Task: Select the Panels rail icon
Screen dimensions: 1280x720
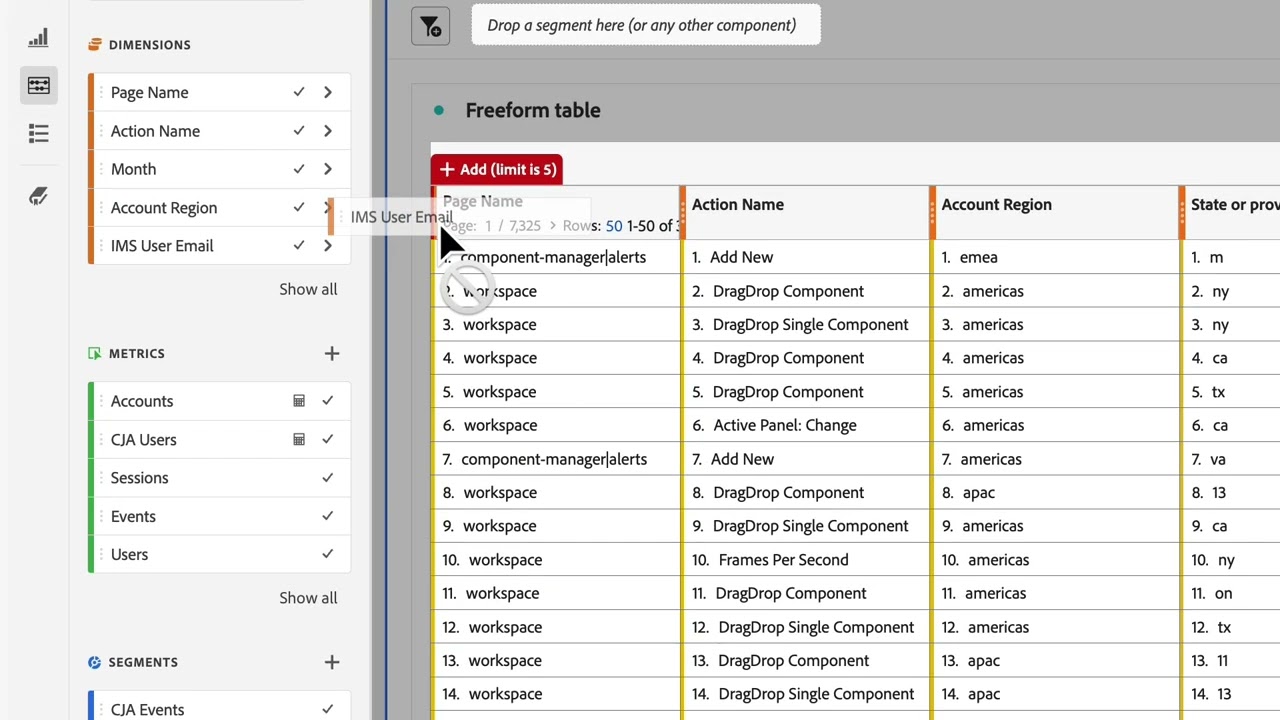Action: point(38,86)
